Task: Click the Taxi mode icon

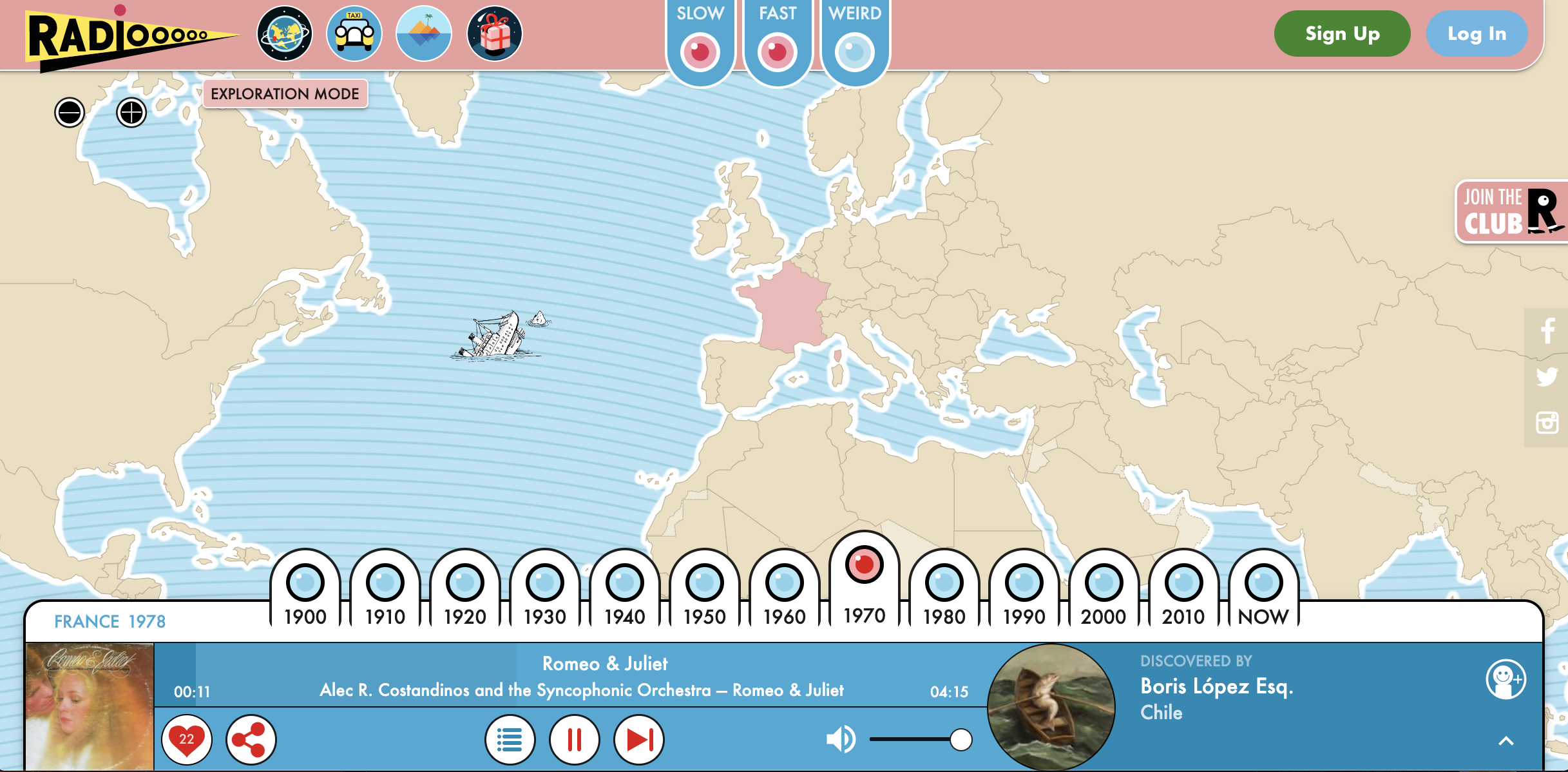Action: (354, 34)
